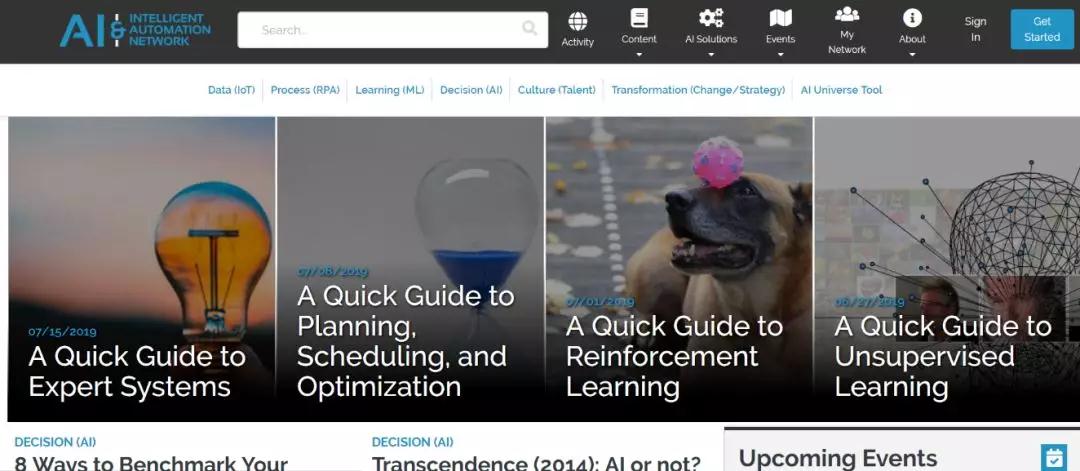1080x471 pixels.
Task: Select the Data (IoT) category tab
Action: tap(231, 90)
